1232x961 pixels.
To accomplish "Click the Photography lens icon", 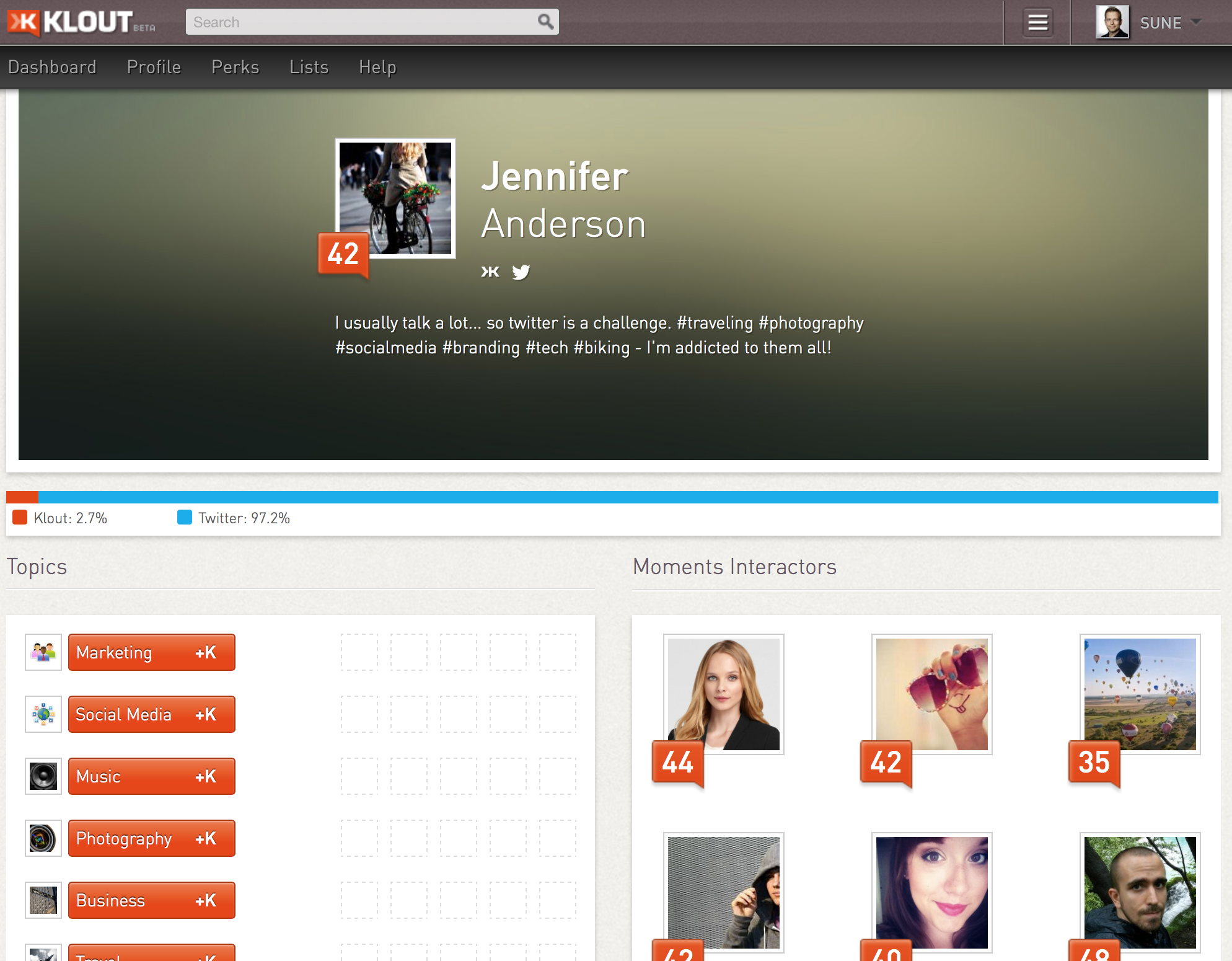I will pyautogui.click(x=43, y=838).
